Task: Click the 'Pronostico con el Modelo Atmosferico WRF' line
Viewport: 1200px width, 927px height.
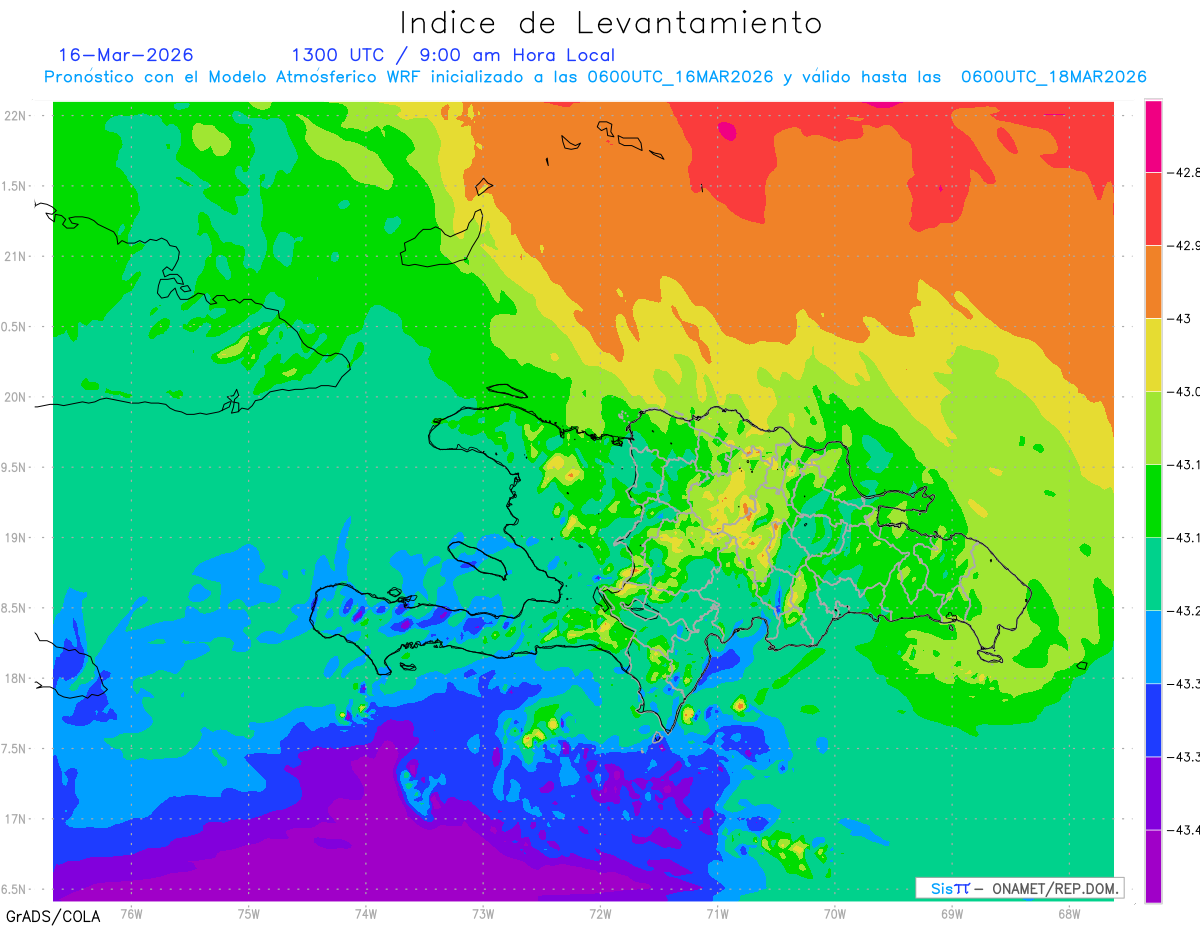Action: tap(596, 77)
